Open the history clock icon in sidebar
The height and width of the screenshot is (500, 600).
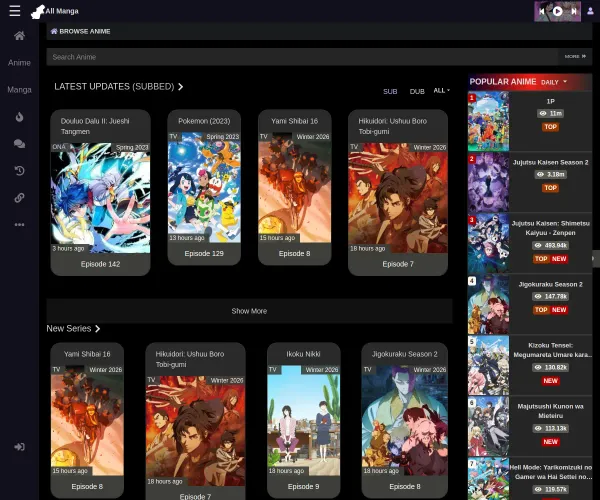click(x=19, y=171)
